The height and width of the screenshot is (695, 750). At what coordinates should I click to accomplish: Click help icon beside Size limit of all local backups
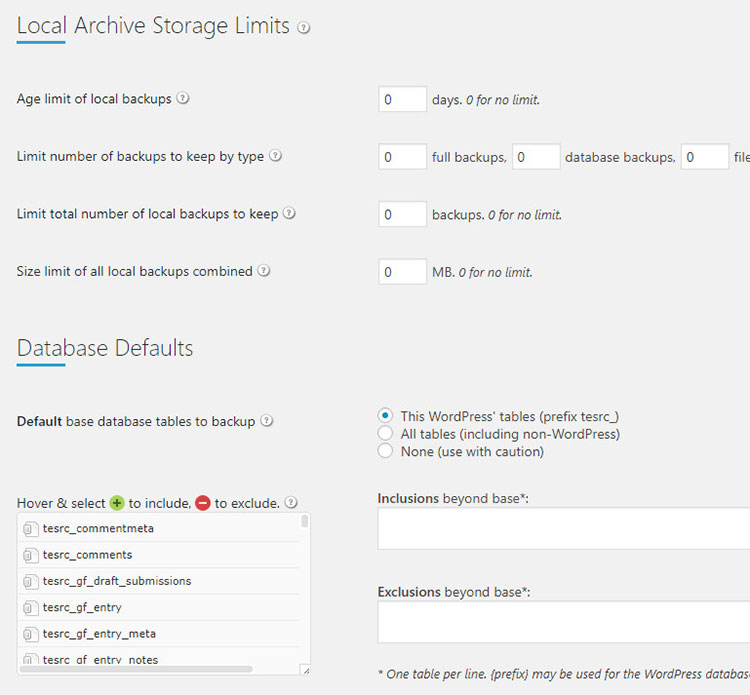pyautogui.click(x=264, y=270)
